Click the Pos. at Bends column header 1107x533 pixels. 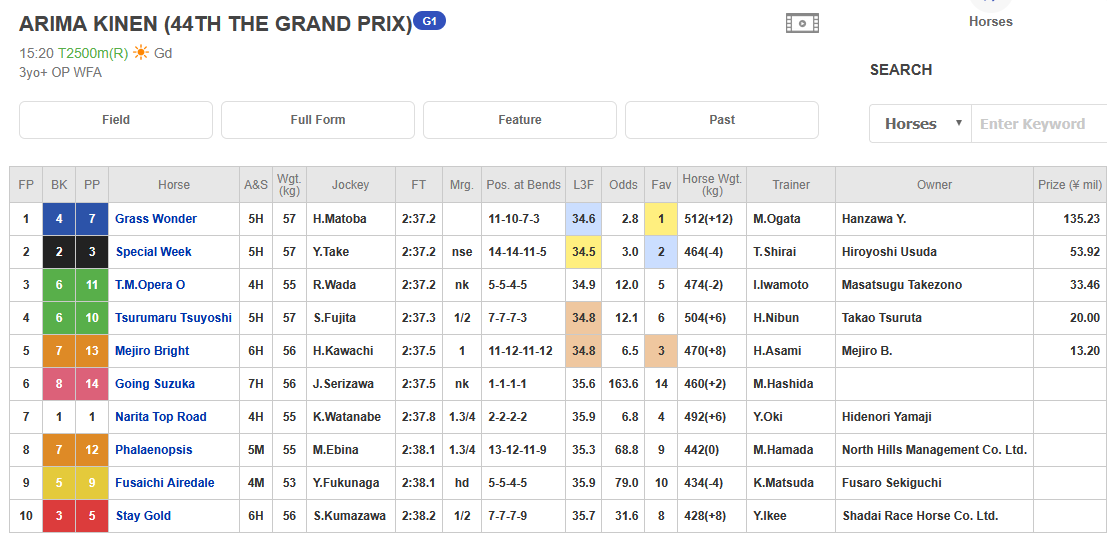[x=523, y=185]
